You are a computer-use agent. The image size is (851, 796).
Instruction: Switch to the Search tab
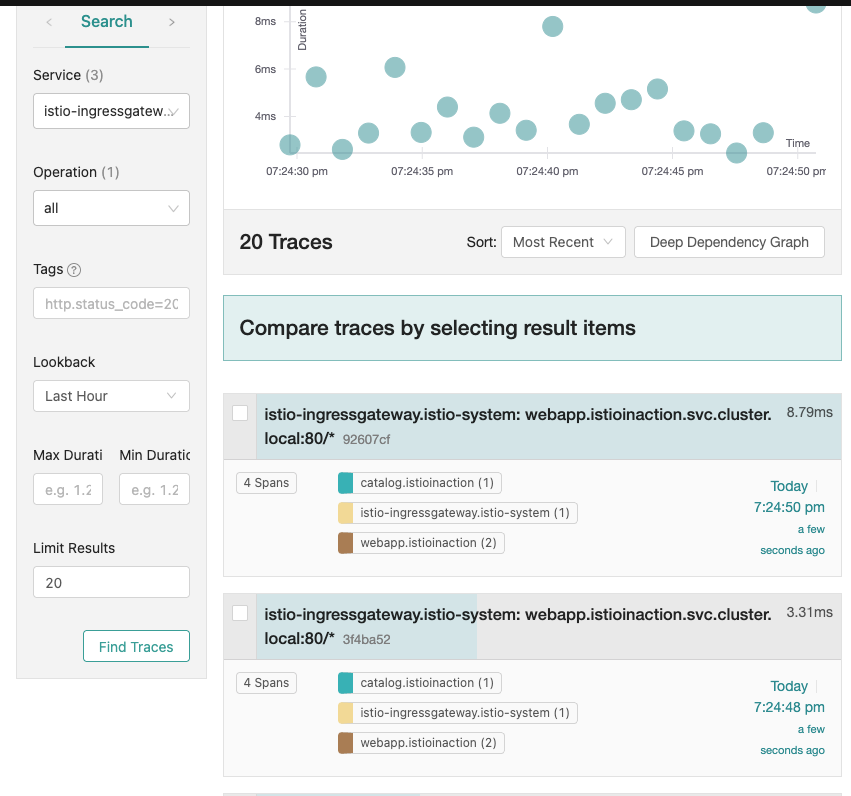[x=107, y=22]
